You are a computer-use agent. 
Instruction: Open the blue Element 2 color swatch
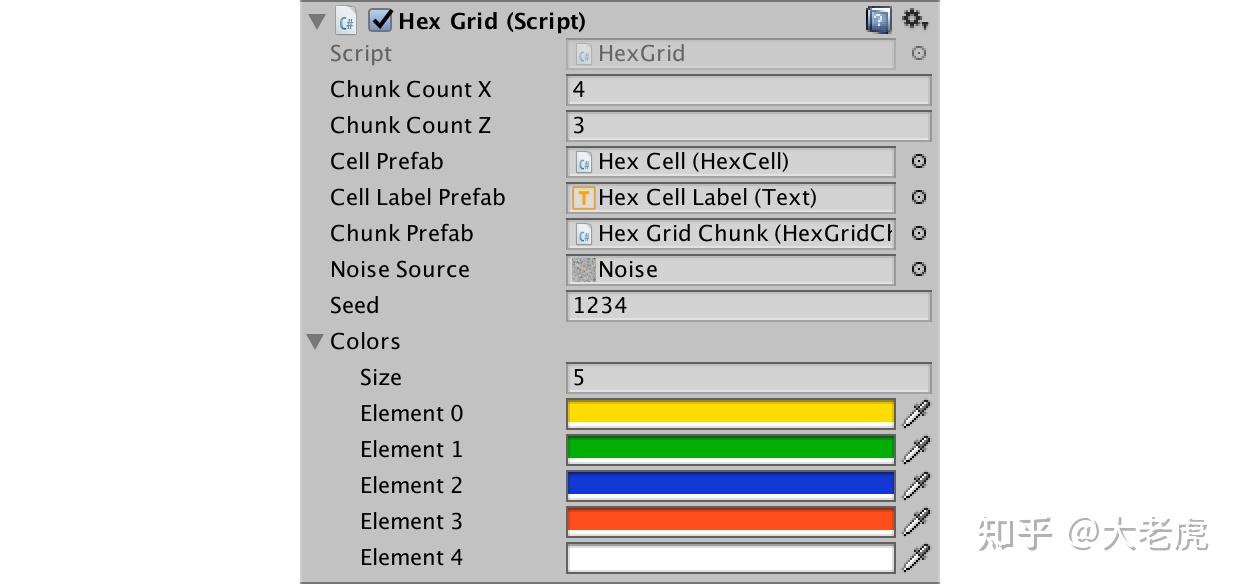click(x=730, y=485)
